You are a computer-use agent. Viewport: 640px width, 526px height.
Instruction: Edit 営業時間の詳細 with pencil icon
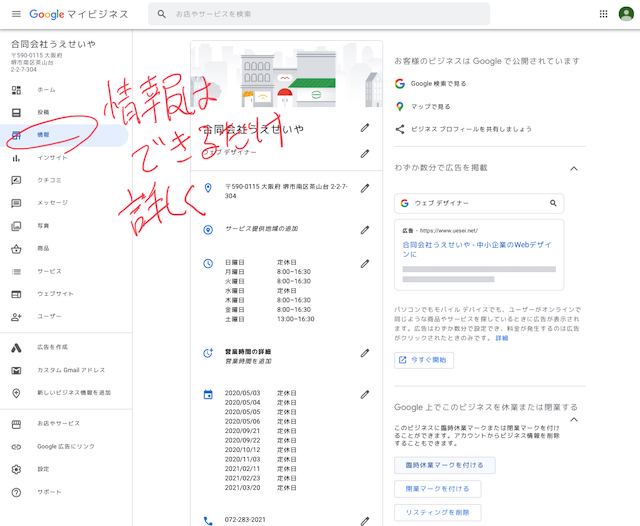(365, 353)
